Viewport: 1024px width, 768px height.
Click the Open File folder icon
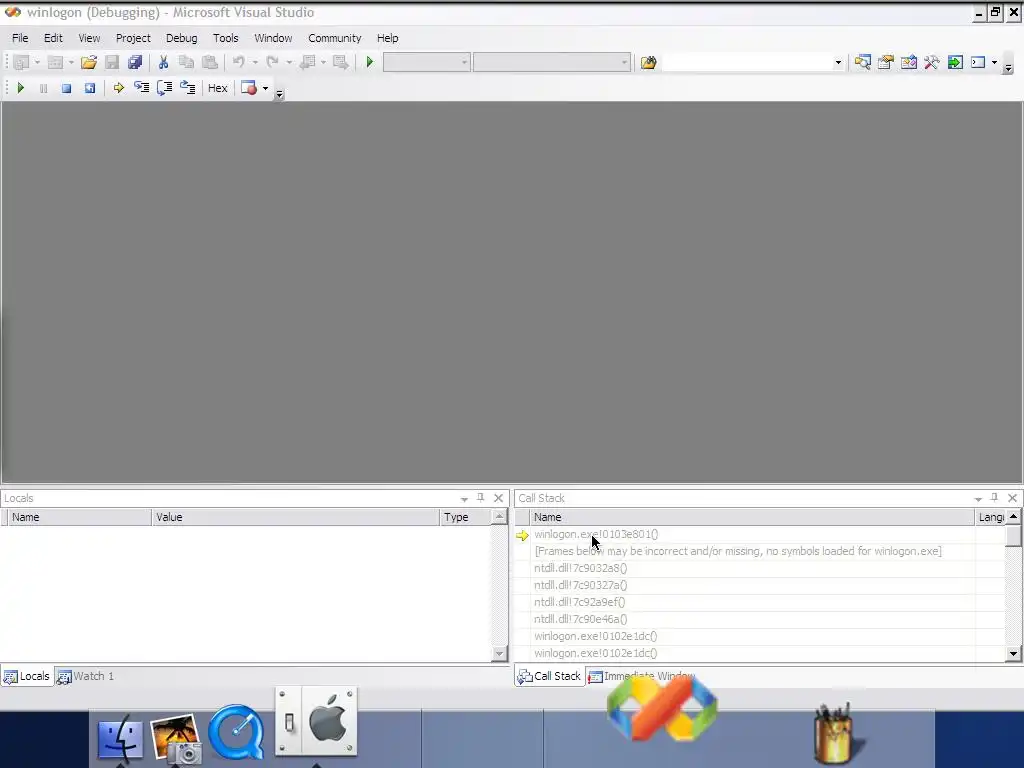click(89, 63)
